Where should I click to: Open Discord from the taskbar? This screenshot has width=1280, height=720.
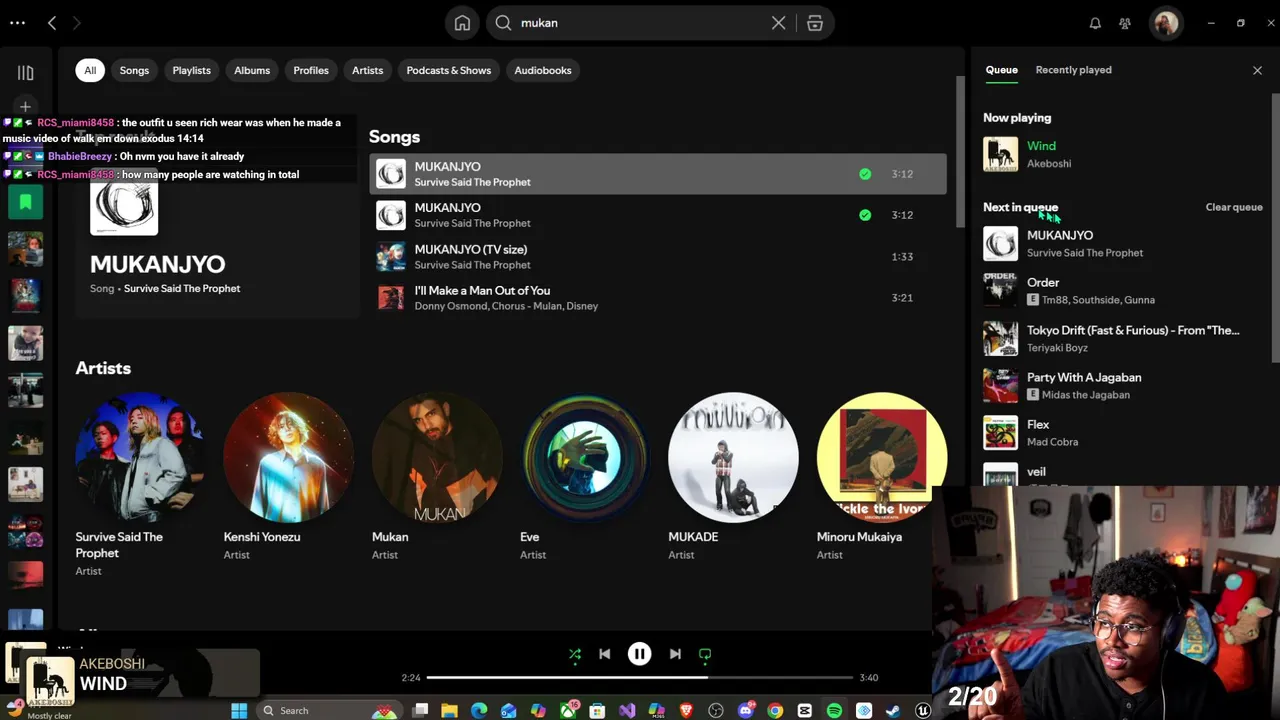745,711
